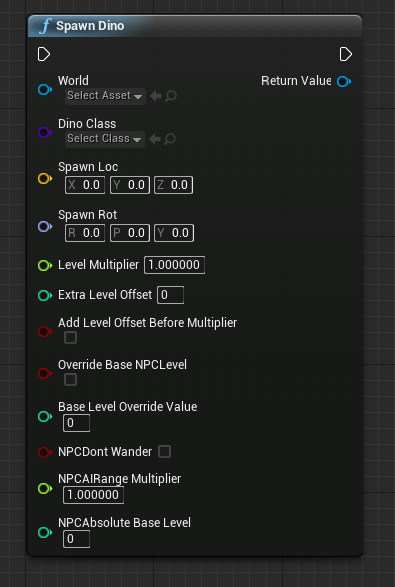Image resolution: width=395 pixels, height=587 pixels.
Task: Click the Spawn Rot P value field
Action: coord(130,233)
